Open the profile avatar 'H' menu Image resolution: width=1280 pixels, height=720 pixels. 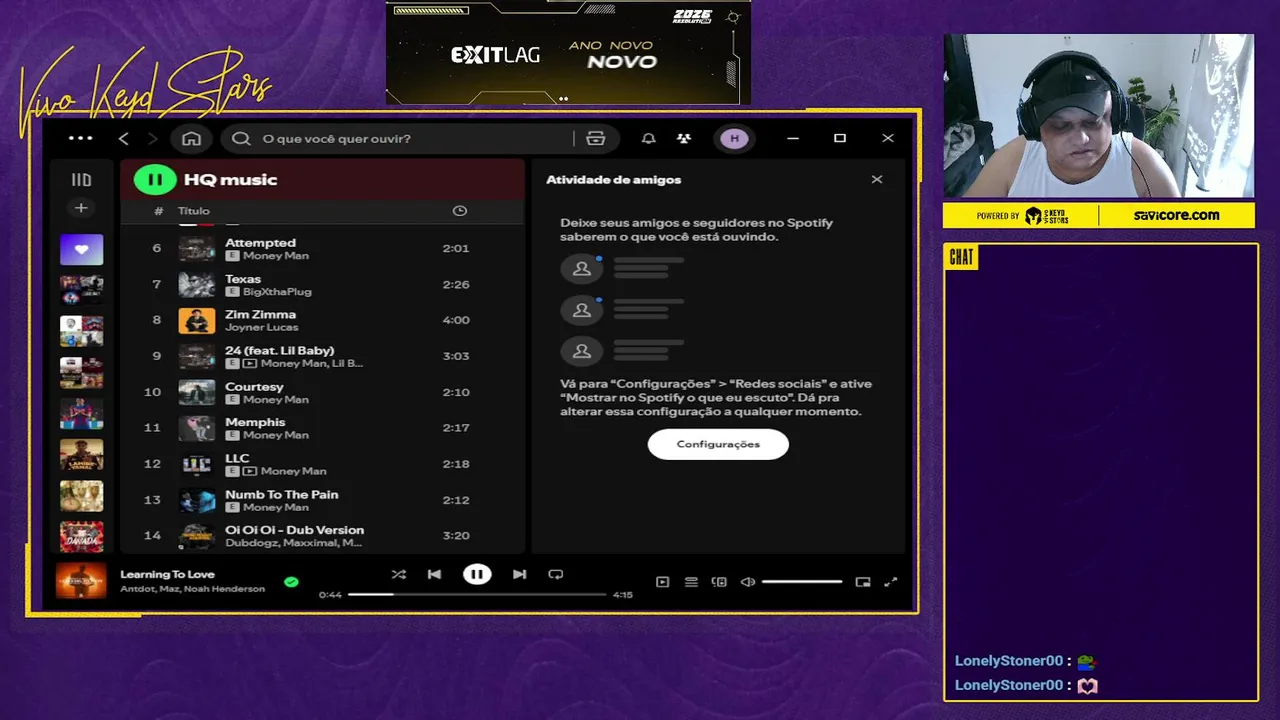point(734,138)
